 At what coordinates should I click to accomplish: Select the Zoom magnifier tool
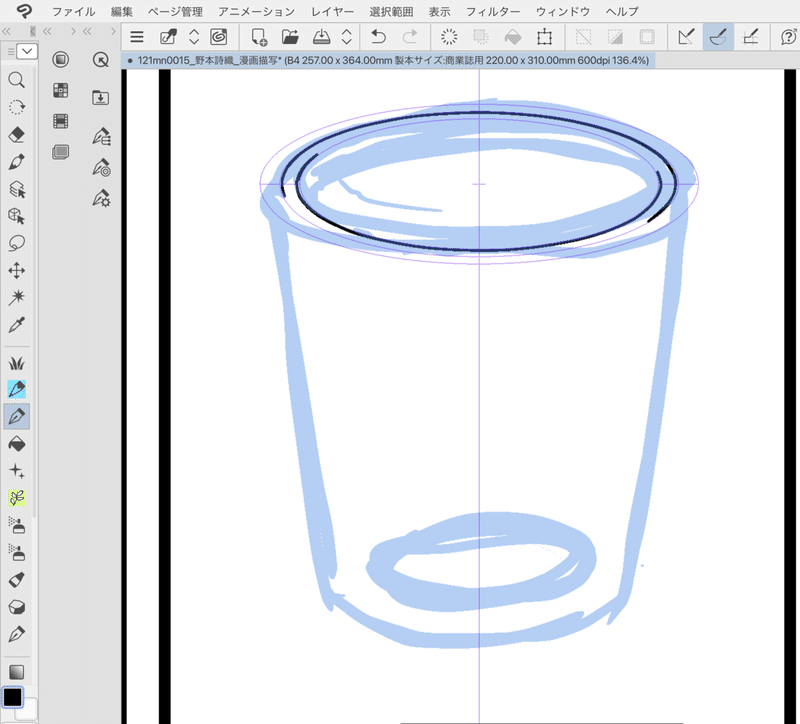[x=16, y=80]
